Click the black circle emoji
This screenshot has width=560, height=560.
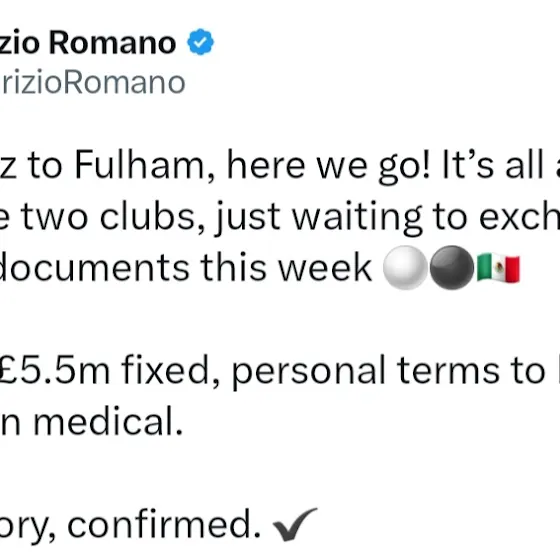tap(452, 268)
